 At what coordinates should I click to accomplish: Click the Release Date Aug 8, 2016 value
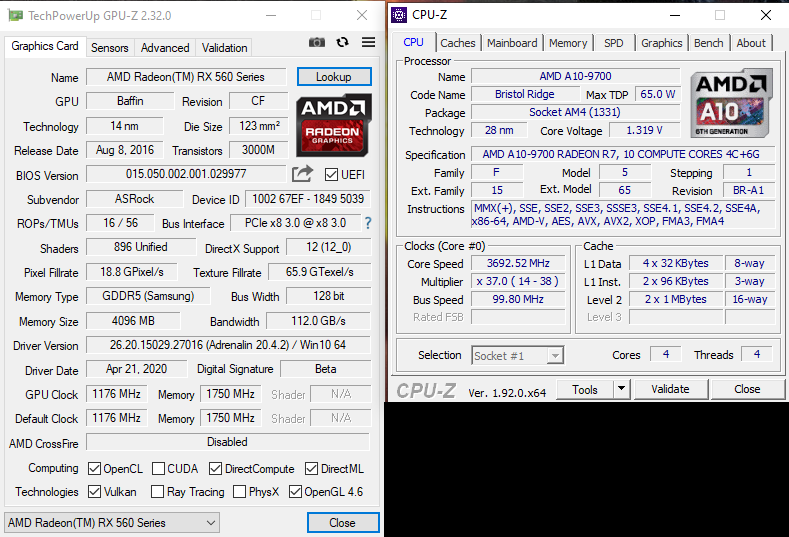(x=125, y=150)
